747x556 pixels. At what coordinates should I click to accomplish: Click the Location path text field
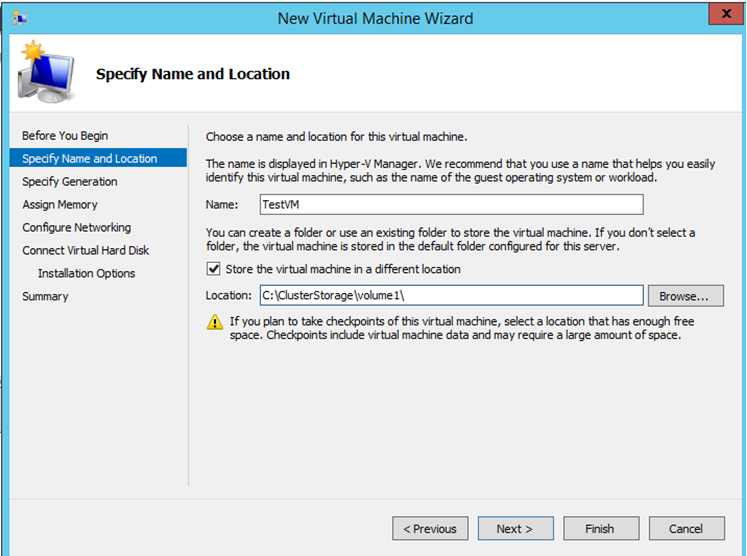click(x=452, y=295)
